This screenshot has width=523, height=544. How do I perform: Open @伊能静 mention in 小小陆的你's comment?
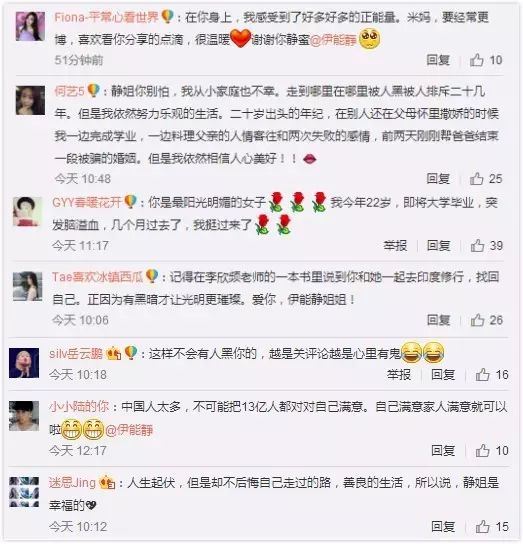click(129, 431)
